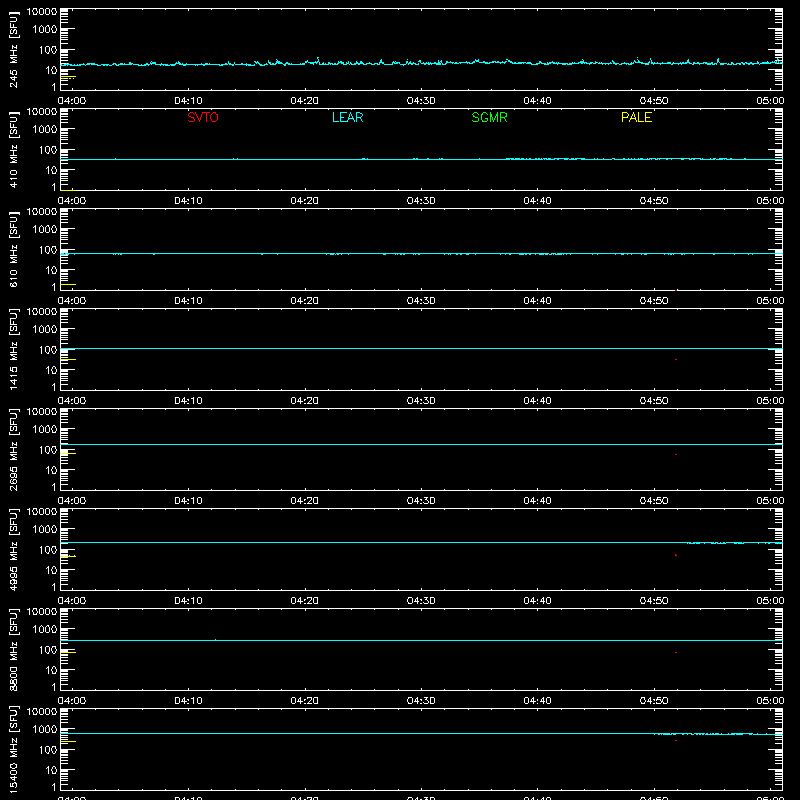Select the 4995 MHz [SFU] axis title

point(13,549)
